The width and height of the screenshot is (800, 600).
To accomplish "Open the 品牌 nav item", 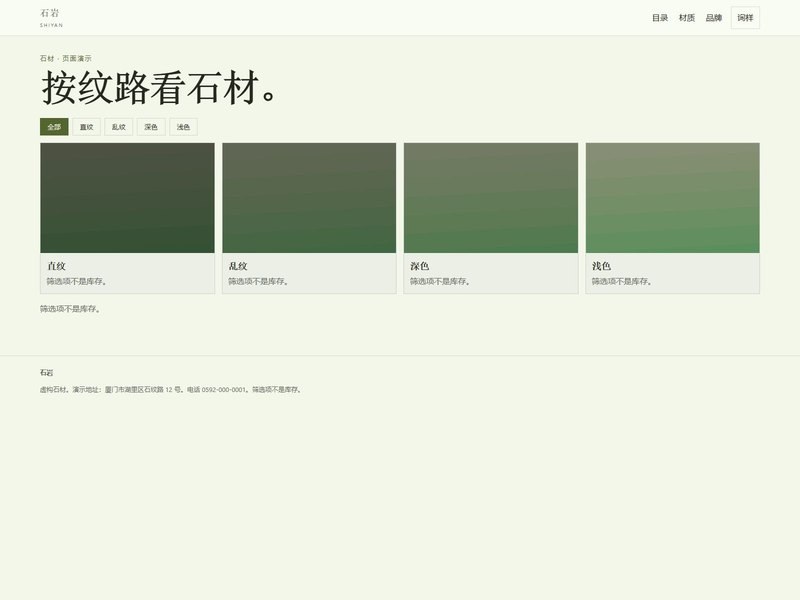I will 713,18.
